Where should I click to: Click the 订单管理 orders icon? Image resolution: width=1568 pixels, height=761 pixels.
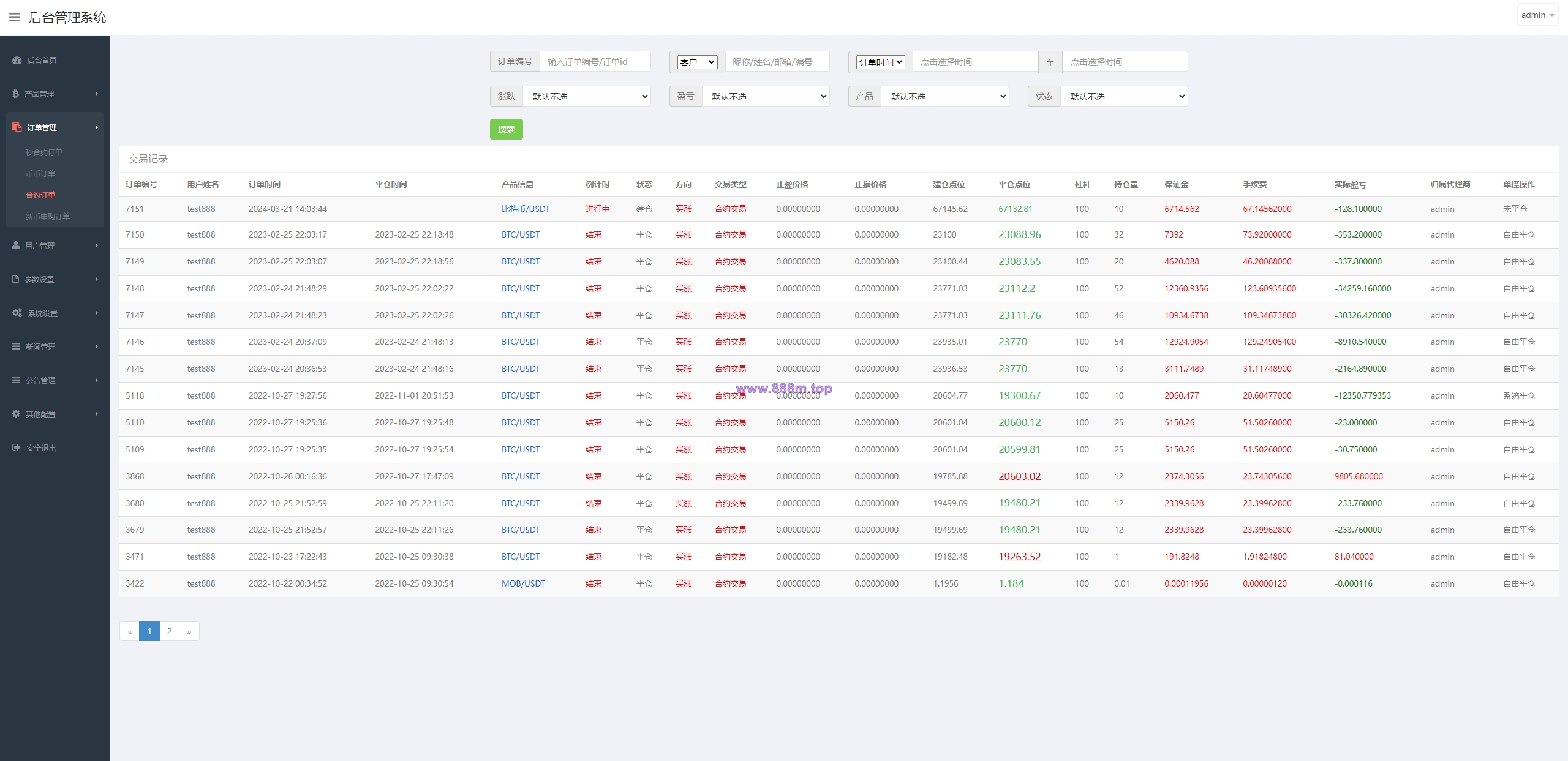17,127
